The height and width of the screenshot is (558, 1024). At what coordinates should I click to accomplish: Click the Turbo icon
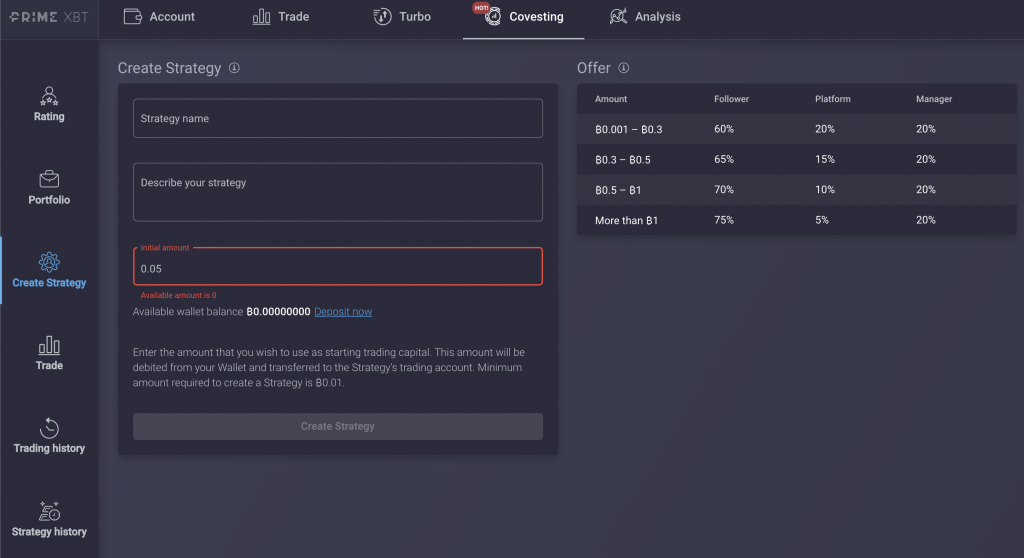tap(382, 16)
